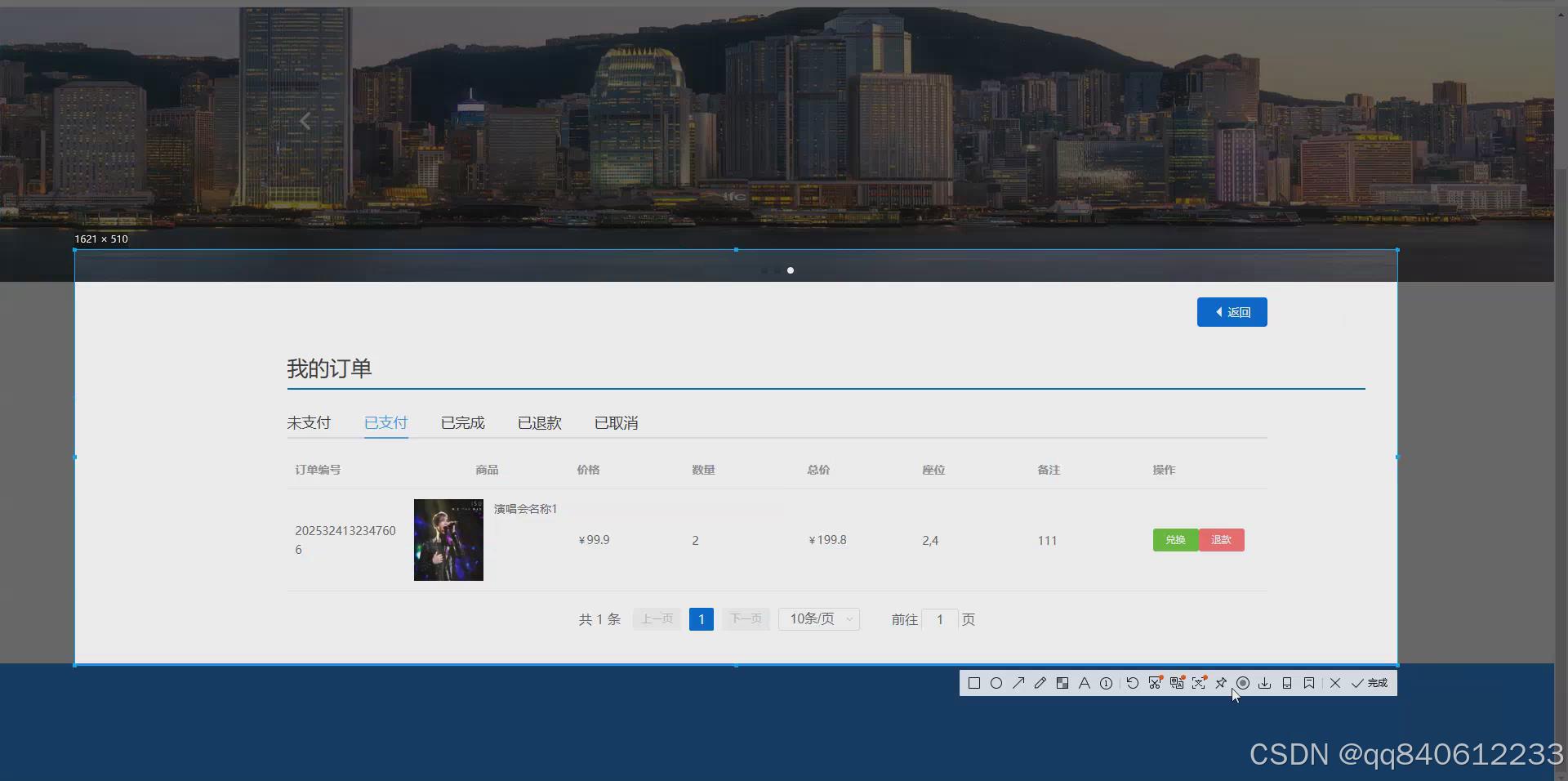Open the concert product thumbnail

point(448,540)
